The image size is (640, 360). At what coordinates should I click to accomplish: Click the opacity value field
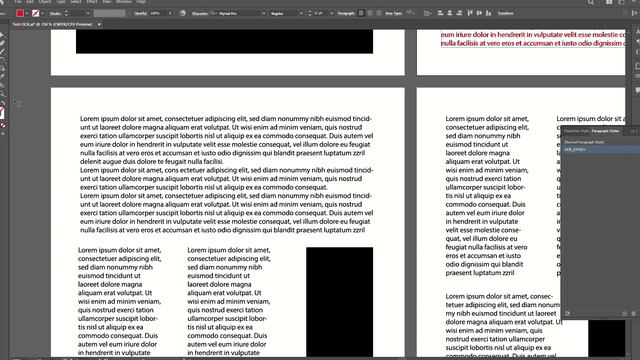click(x=158, y=13)
